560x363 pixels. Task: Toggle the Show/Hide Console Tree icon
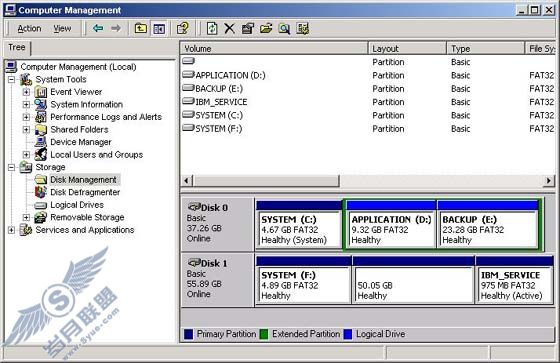159,29
